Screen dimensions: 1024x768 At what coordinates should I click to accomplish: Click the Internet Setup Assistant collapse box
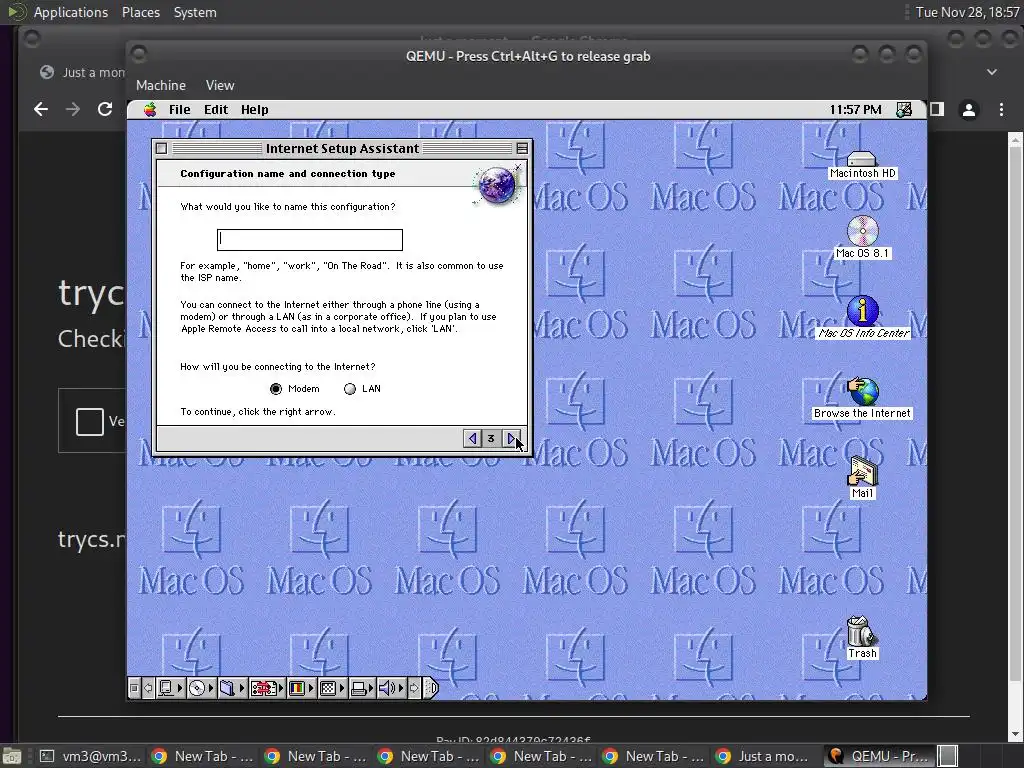[522, 148]
